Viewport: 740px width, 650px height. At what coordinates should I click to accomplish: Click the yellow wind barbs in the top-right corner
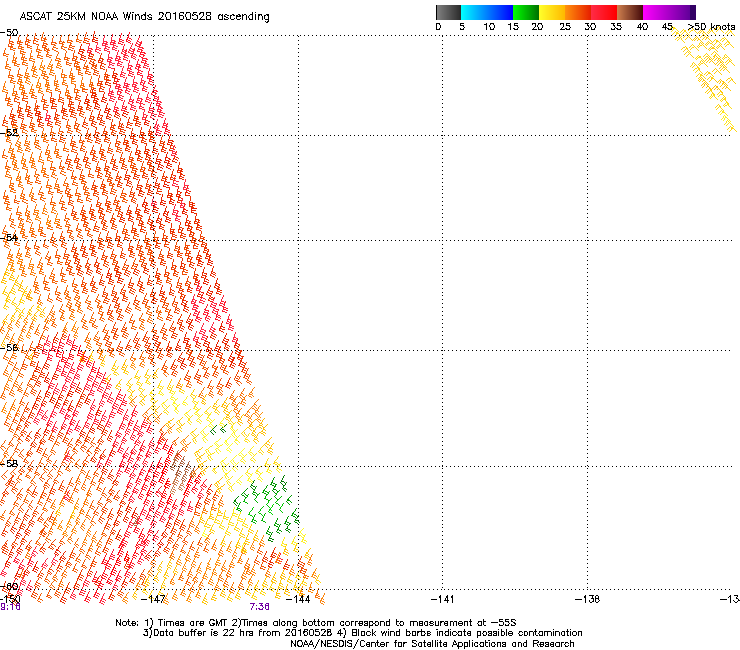coord(704,78)
